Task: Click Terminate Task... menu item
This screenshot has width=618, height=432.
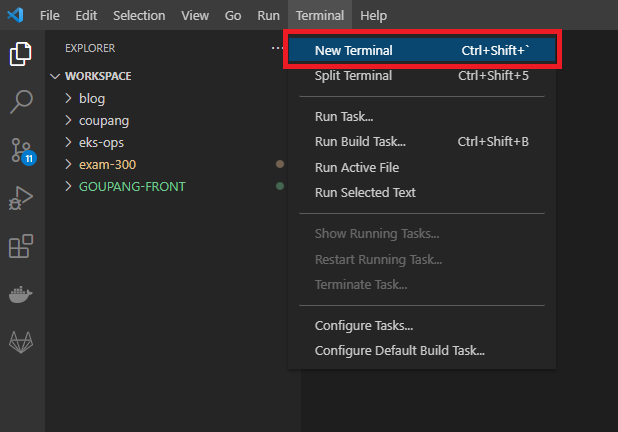Action: tap(422, 285)
